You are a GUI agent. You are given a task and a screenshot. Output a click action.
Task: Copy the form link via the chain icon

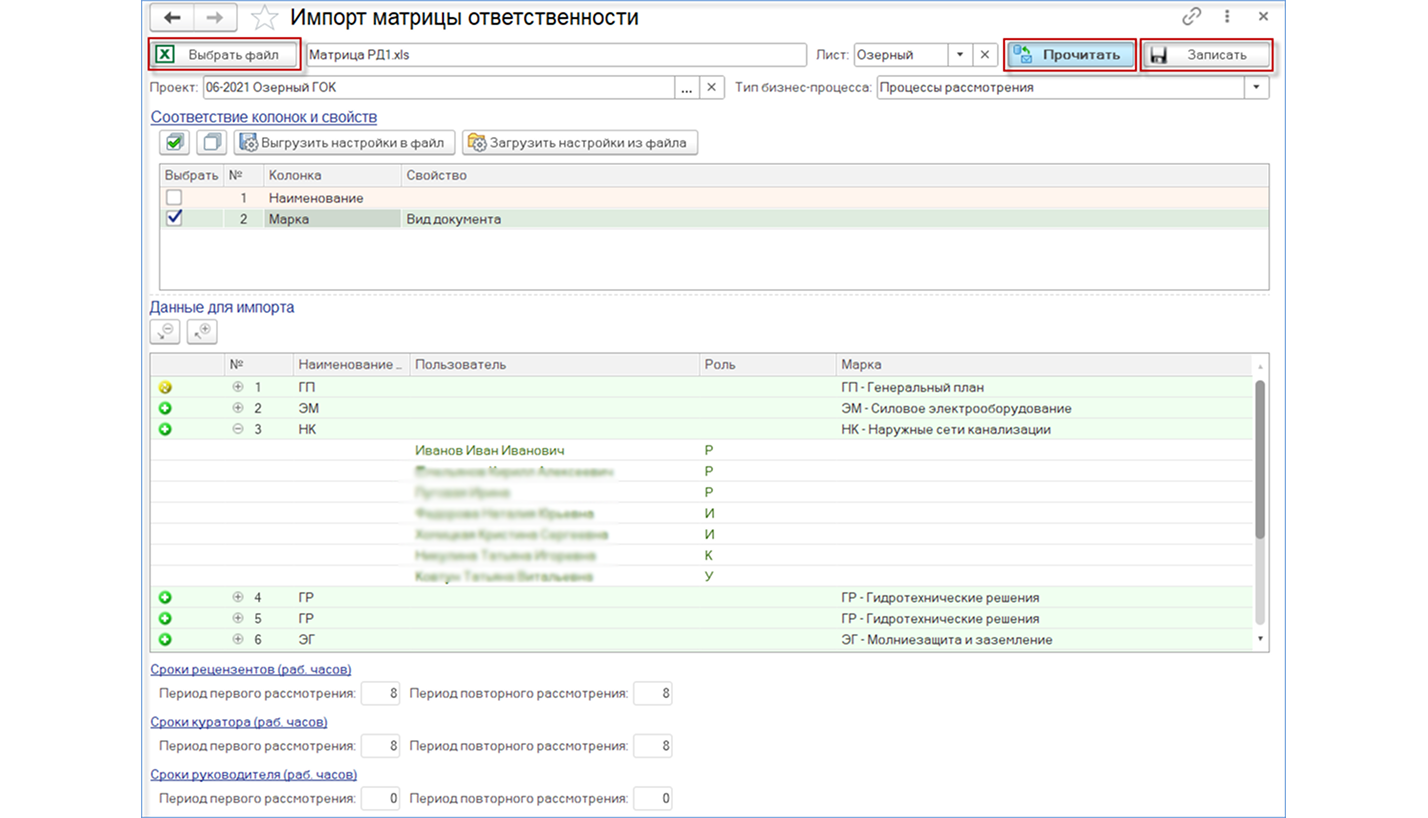click(1191, 17)
